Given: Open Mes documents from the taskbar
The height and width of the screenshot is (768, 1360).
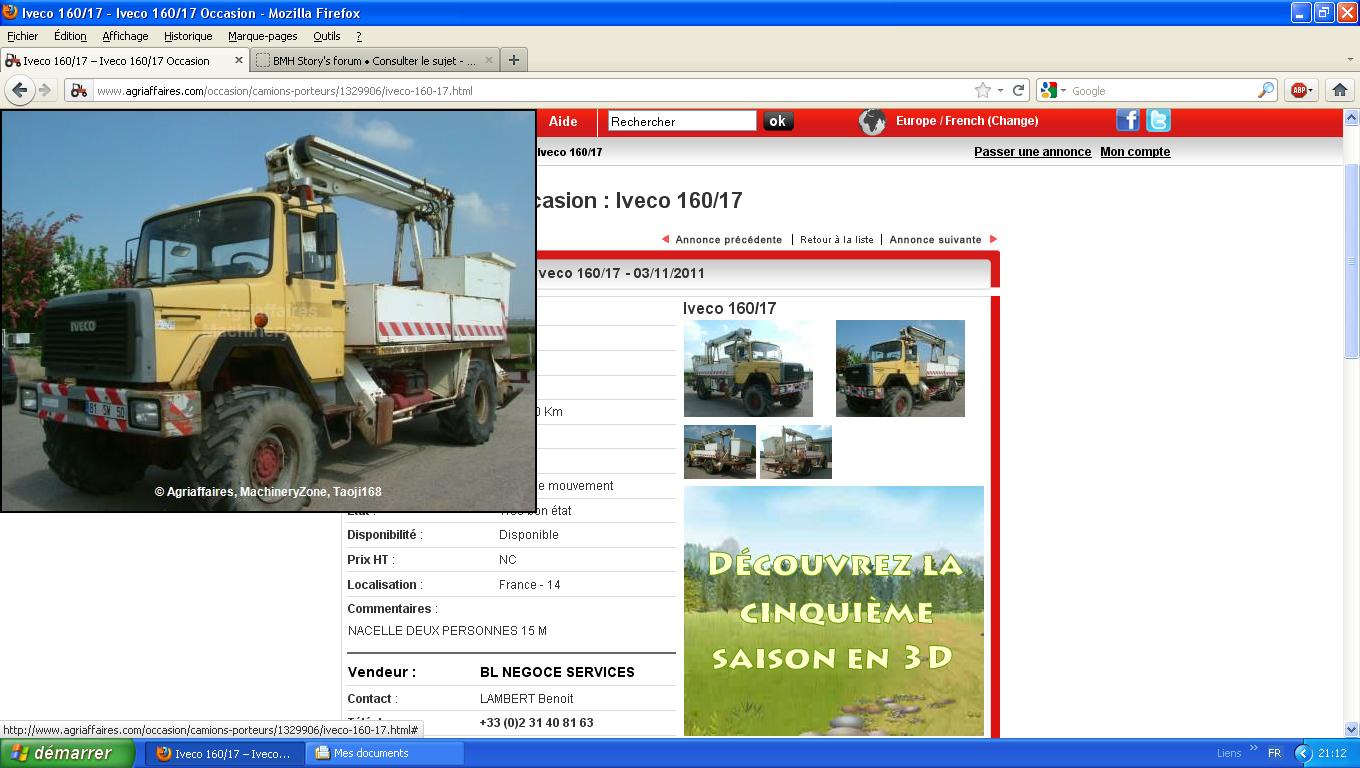Looking at the screenshot, I should tap(370, 753).
